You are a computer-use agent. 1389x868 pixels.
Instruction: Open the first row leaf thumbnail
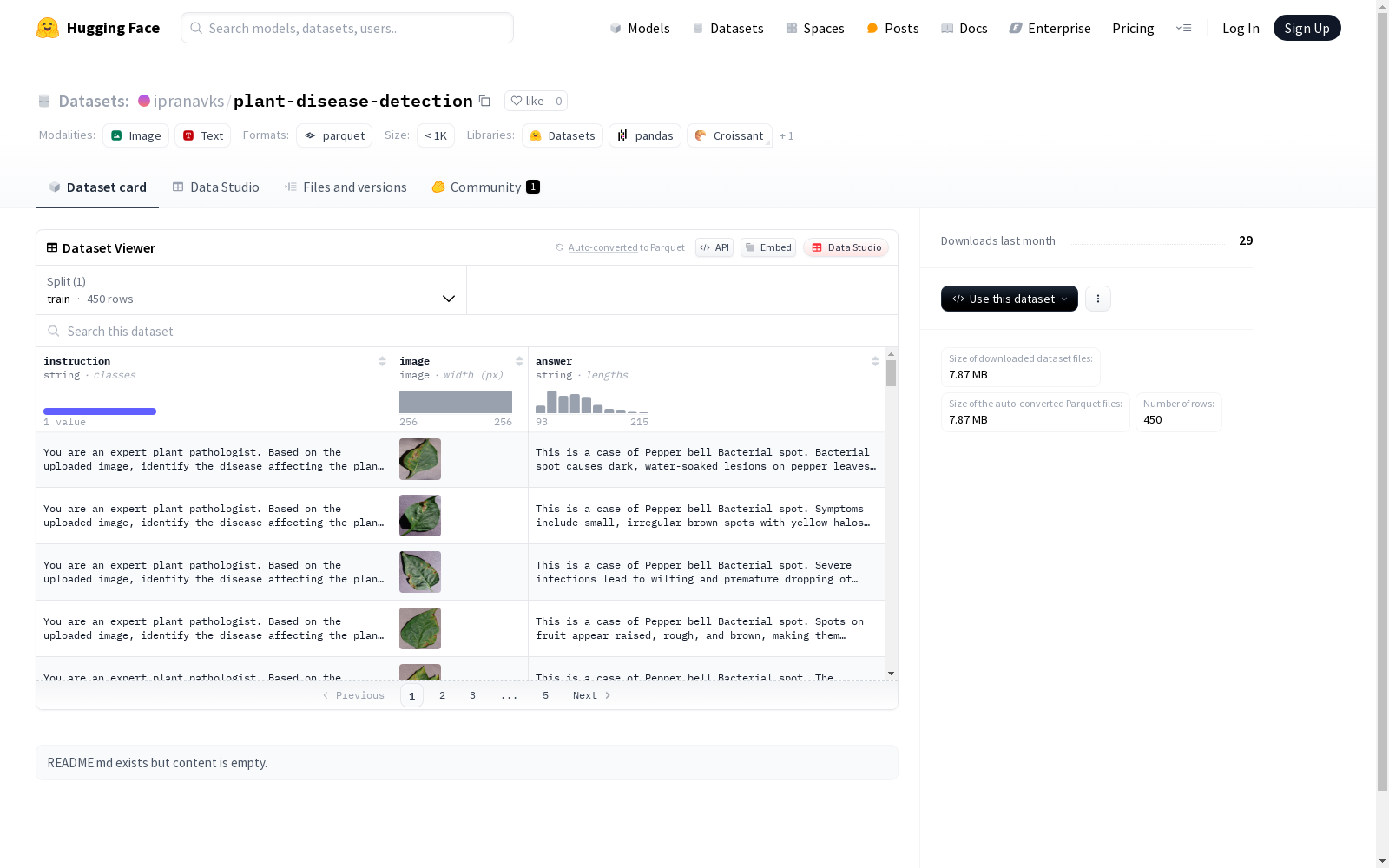420,459
